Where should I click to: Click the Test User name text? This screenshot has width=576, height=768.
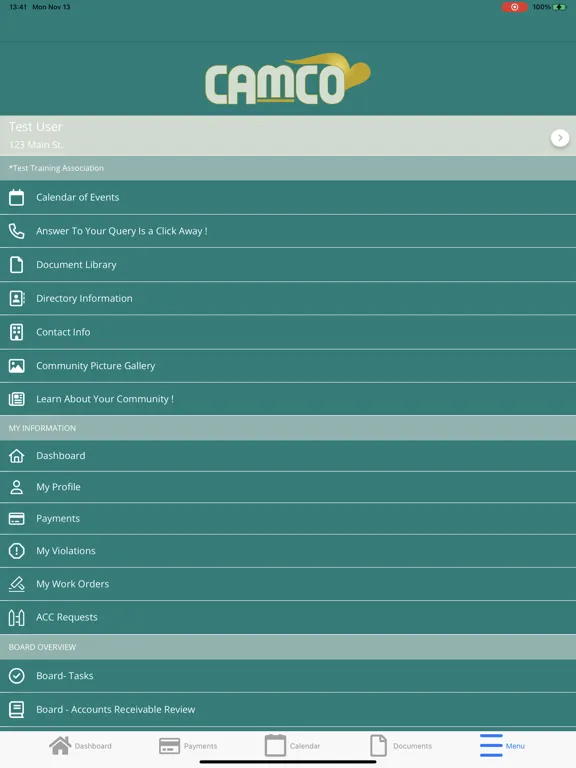coord(35,127)
